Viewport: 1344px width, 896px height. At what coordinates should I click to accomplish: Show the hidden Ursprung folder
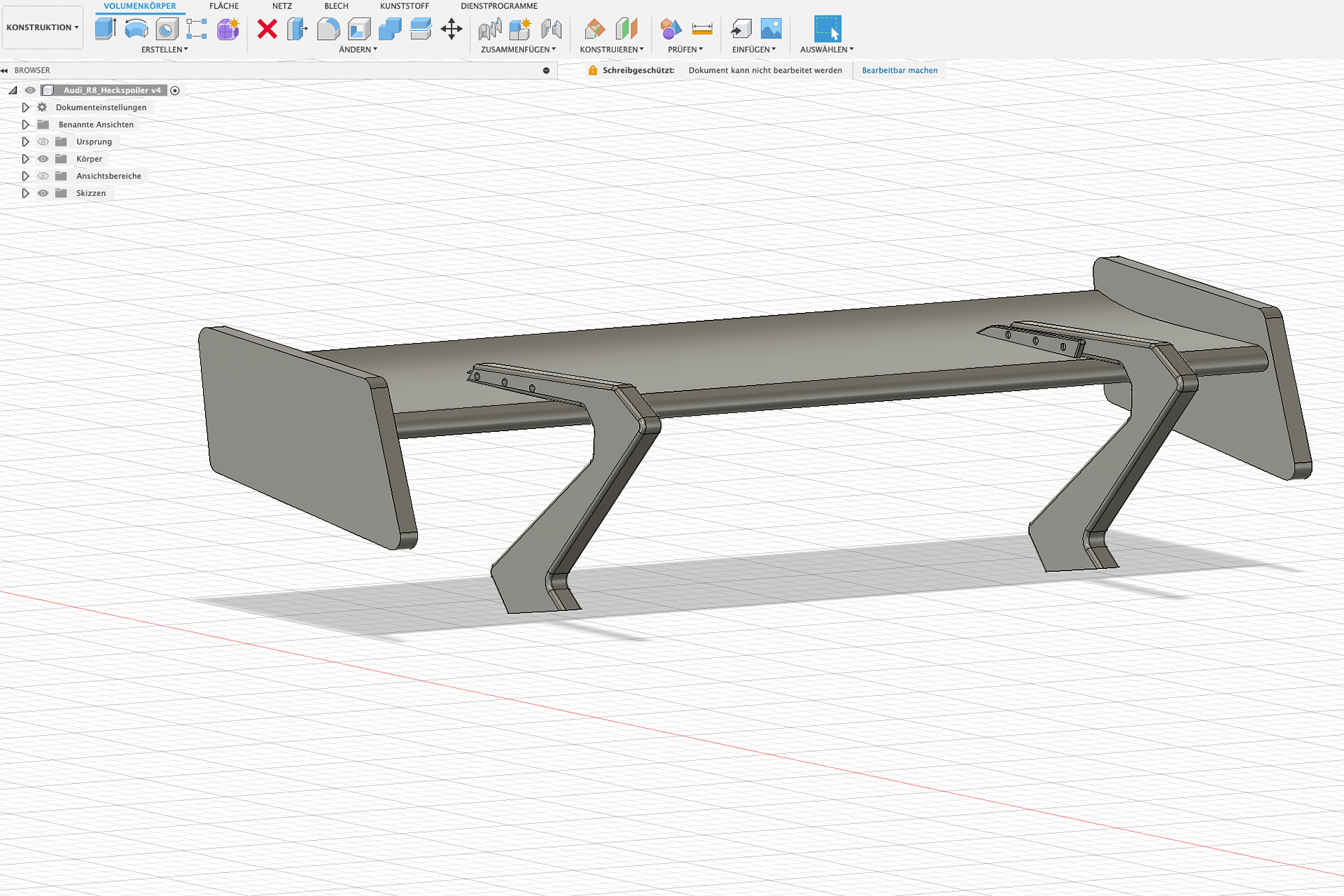[x=43, y=141]
